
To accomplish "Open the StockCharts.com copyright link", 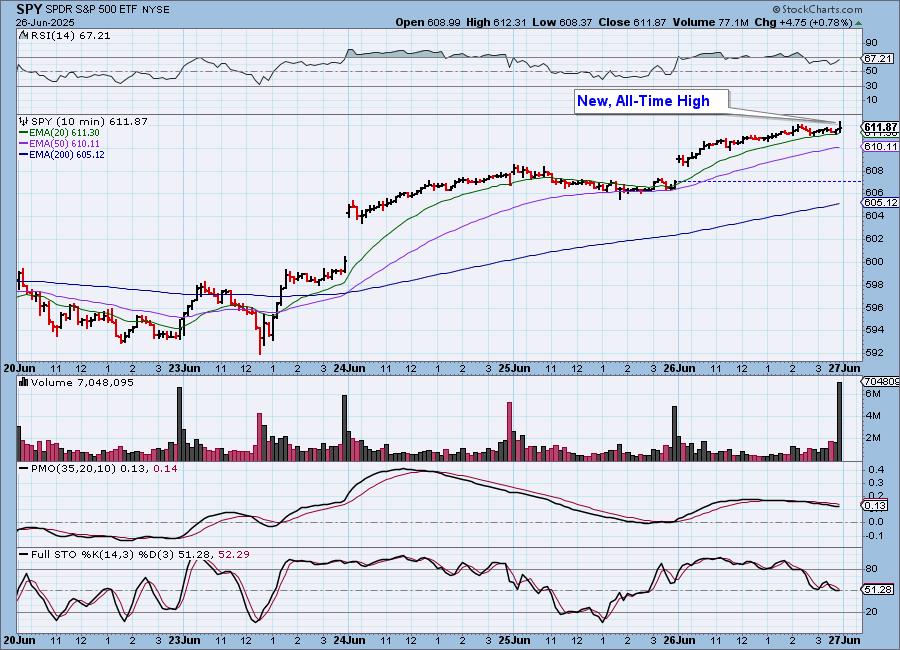I will click(817, 9).
